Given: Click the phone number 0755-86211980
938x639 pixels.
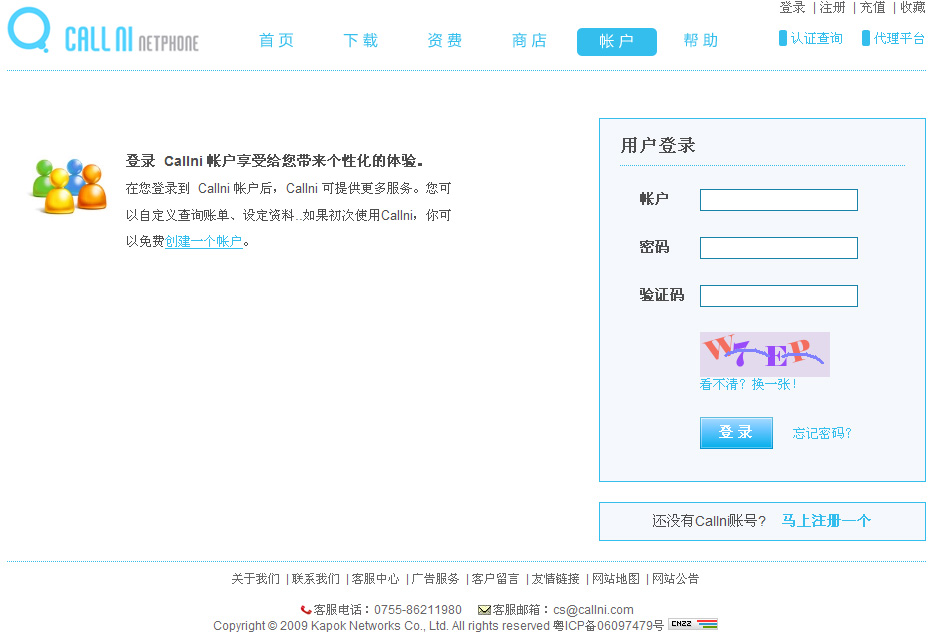Looking at the screenshot, I should point(418,610).
